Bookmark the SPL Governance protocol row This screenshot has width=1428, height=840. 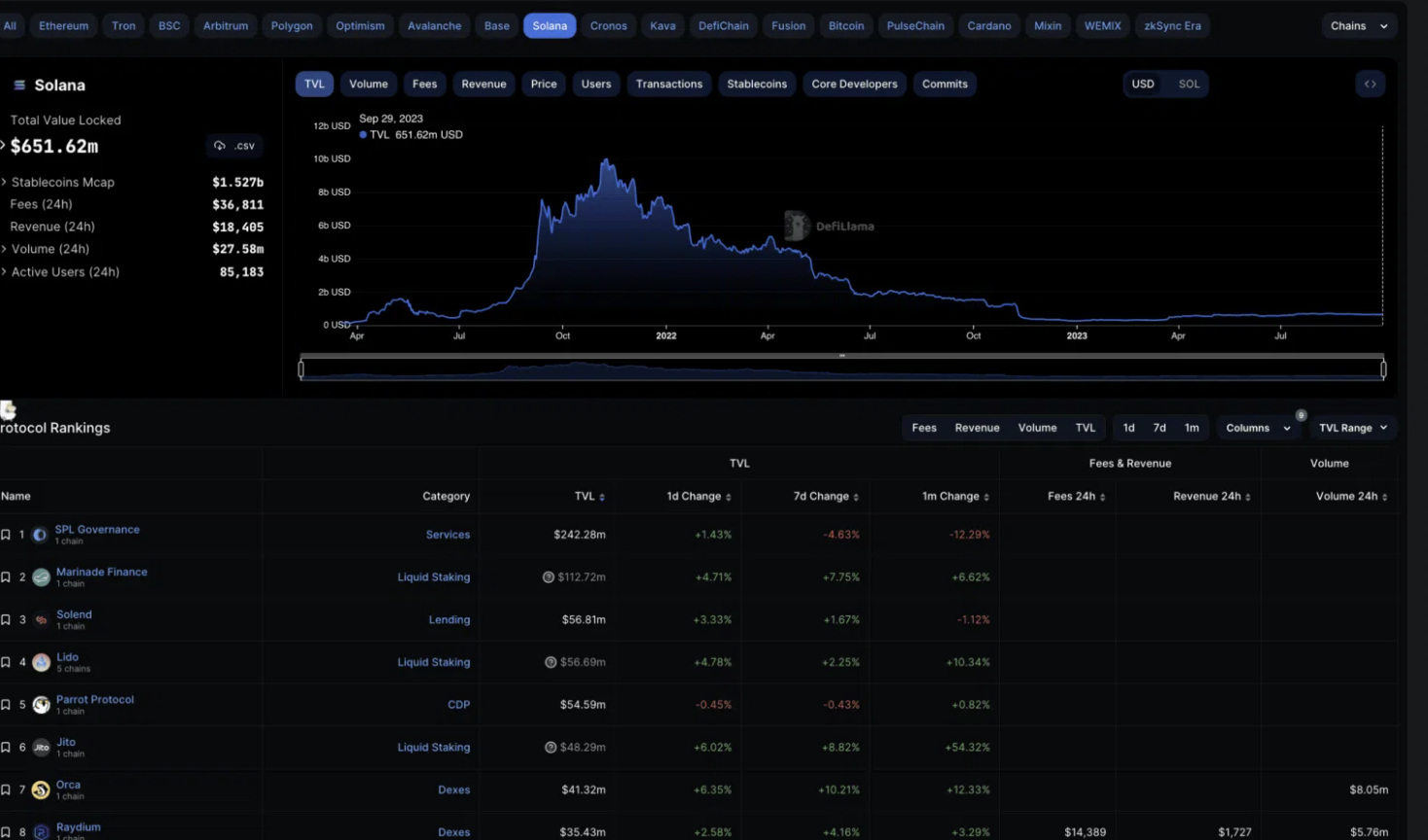coord(6,535)
